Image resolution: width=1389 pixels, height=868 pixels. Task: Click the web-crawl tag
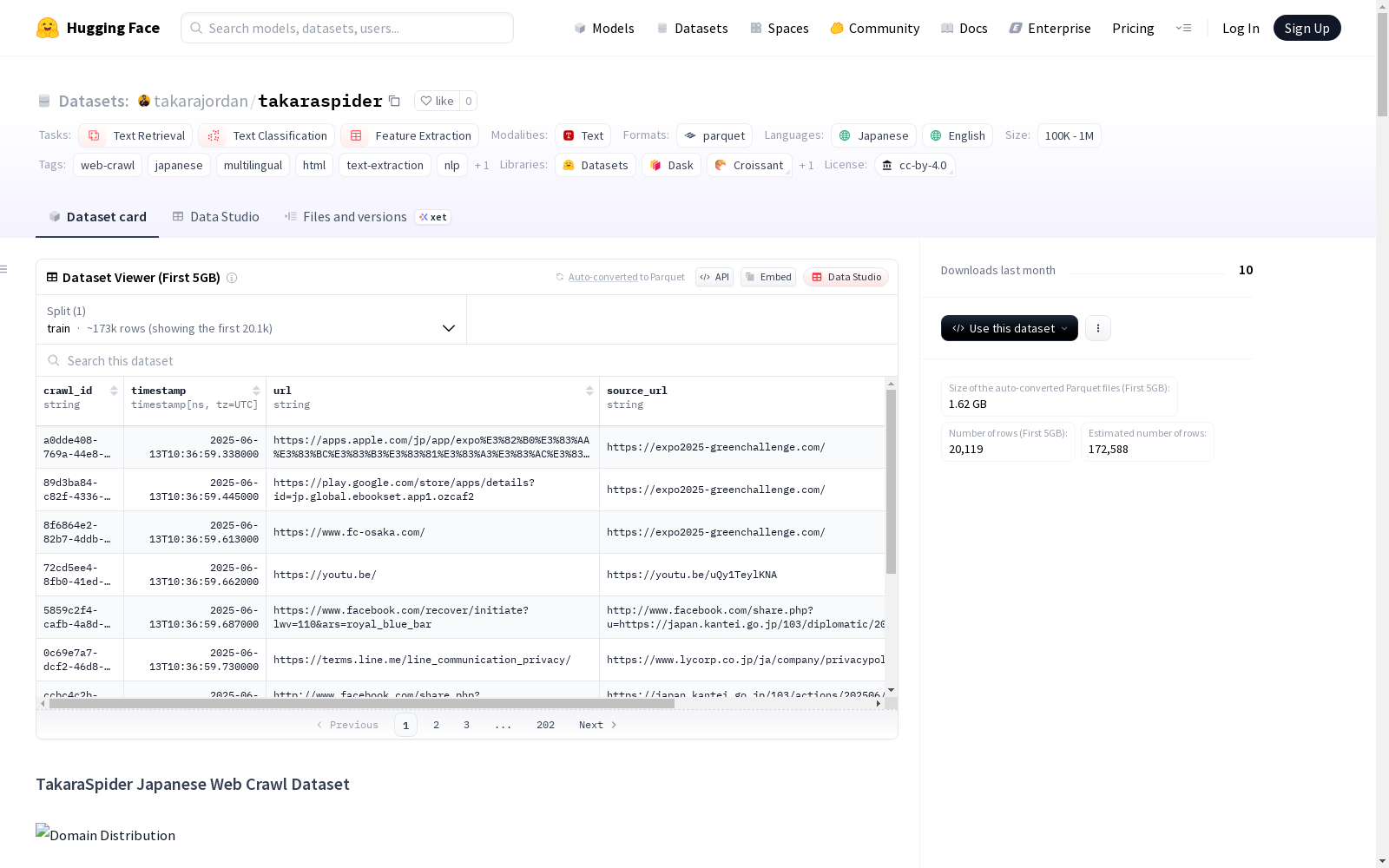click(x=108, y=165)
